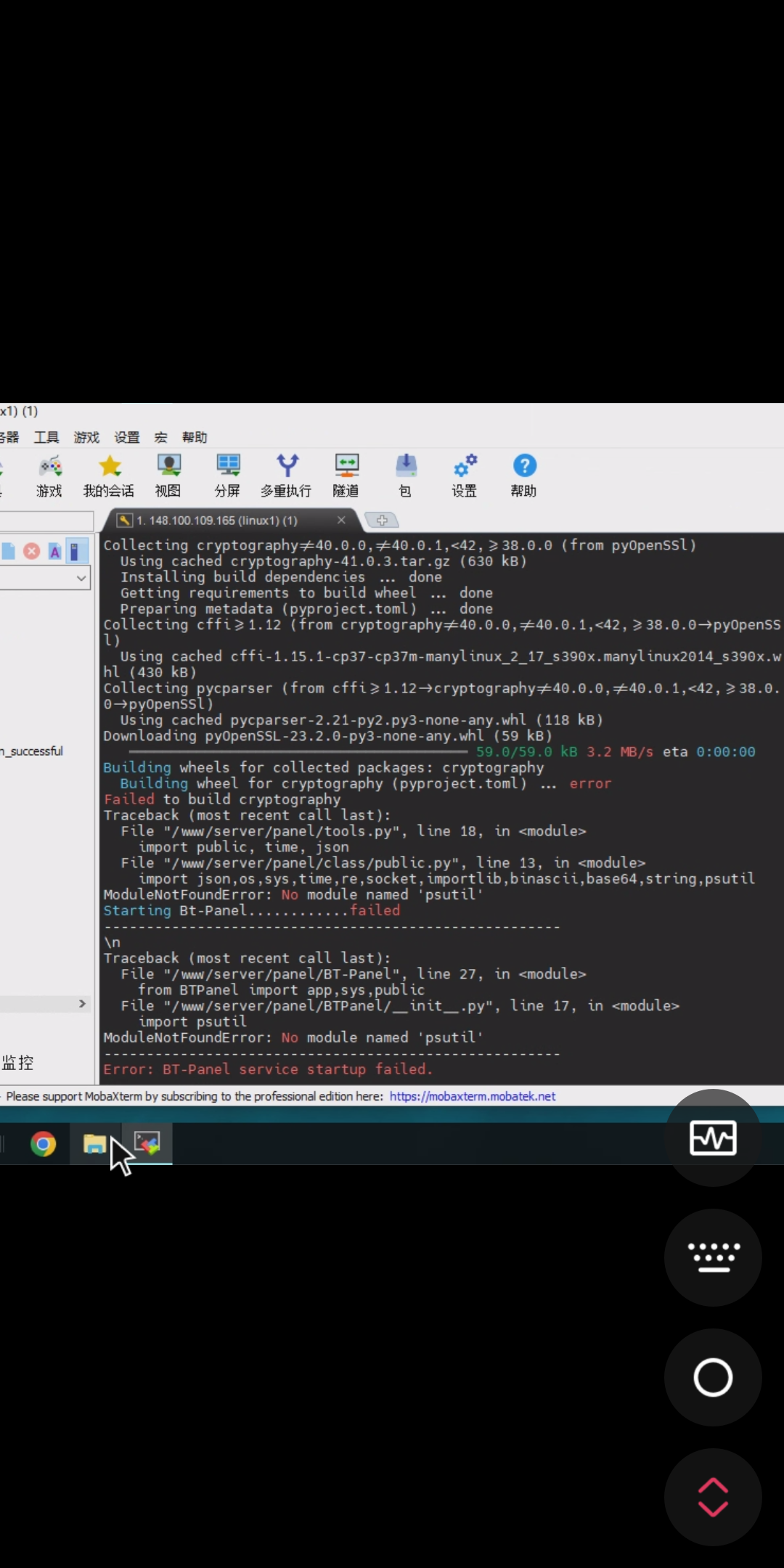The height and width of the screenshot is (1568, 784).
Task: Open the 游戏 (Games) toolbar icon
Action: [49, 475]
